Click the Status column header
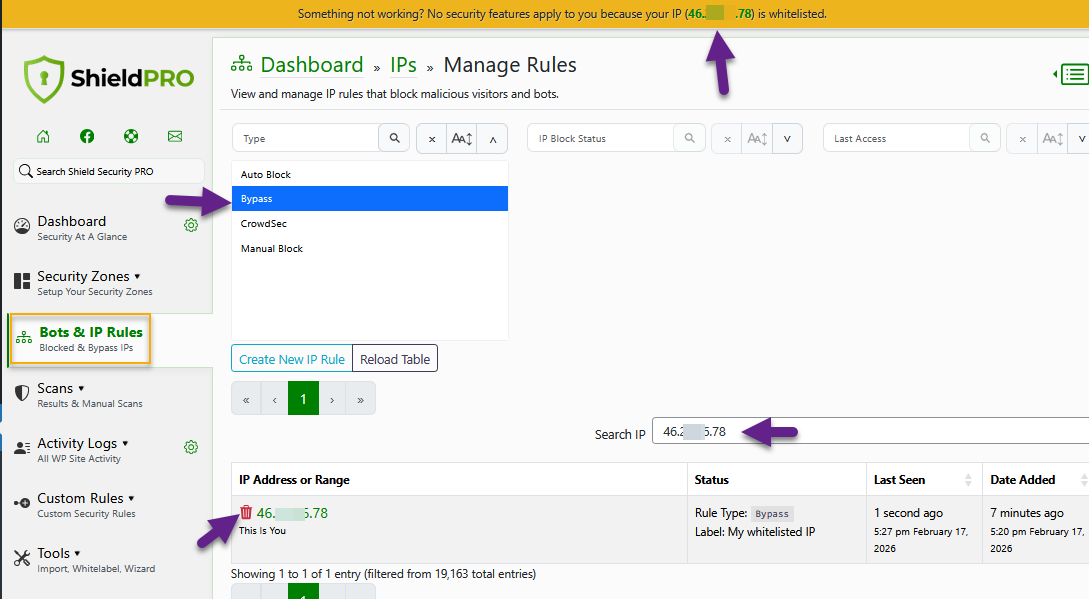Viewport: 1089px width, 599px height. click(776, 479)
